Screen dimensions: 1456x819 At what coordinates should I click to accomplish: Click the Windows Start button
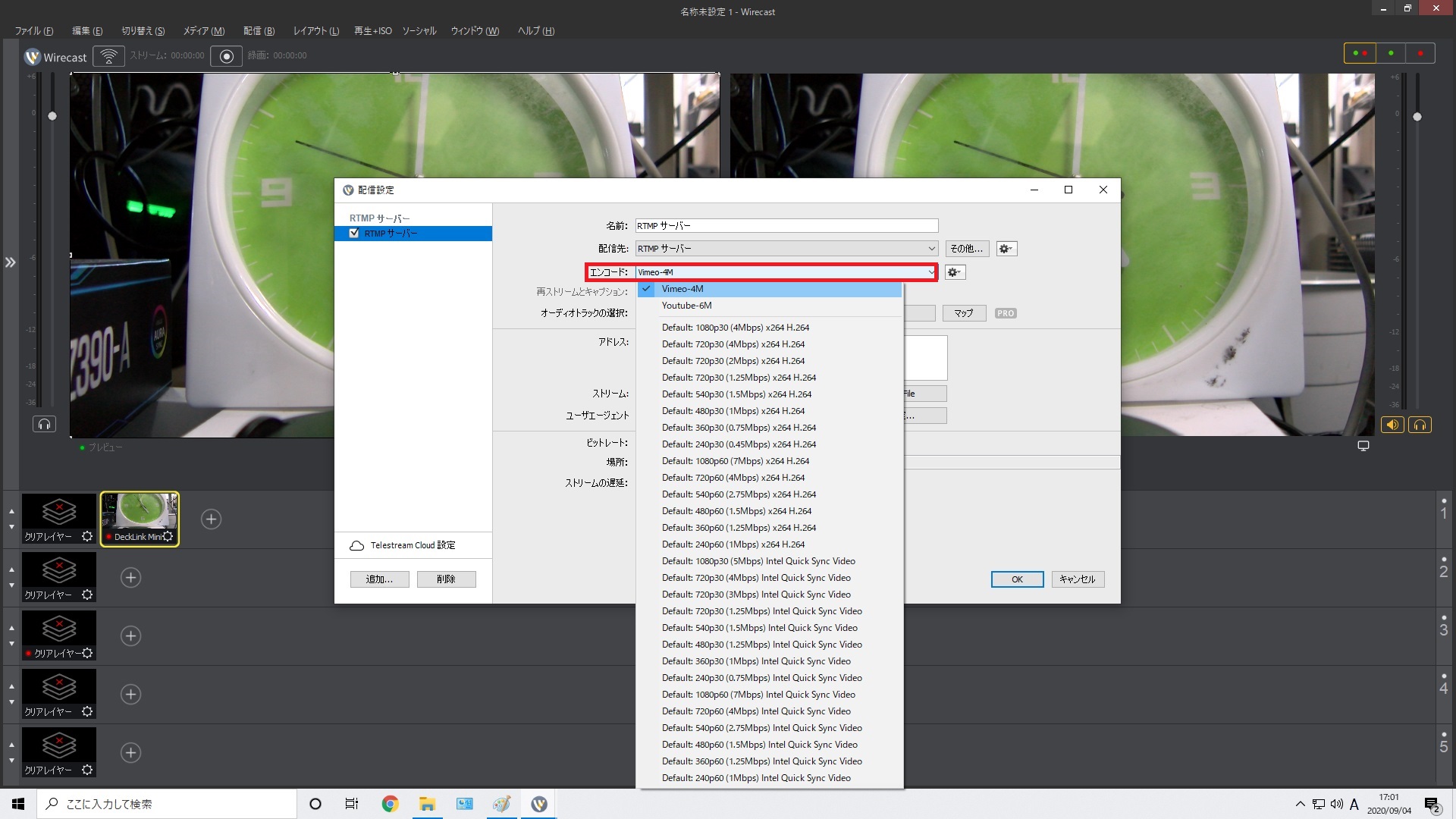(x=18, y=804)
